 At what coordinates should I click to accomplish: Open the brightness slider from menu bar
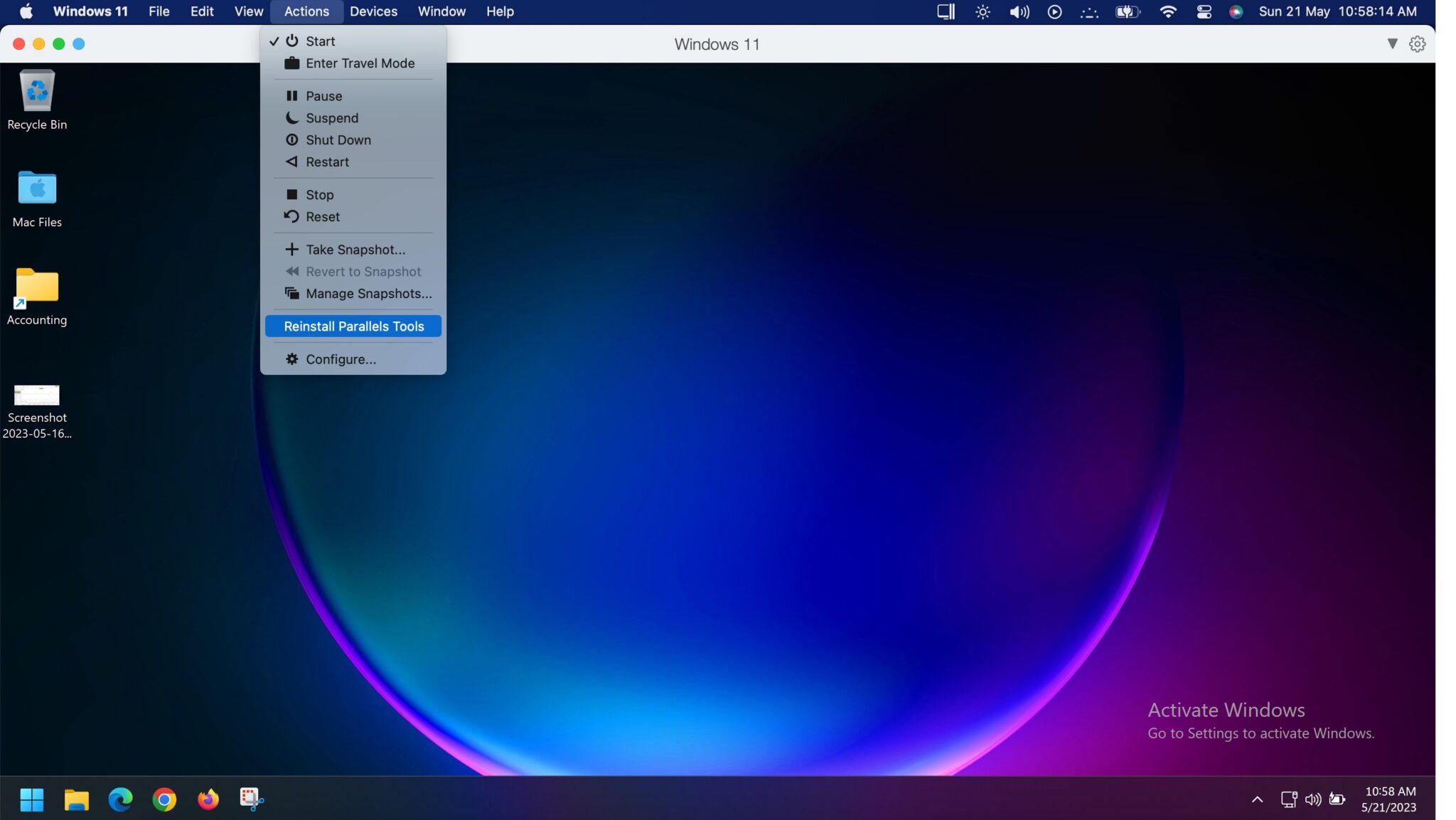[982, 11]
